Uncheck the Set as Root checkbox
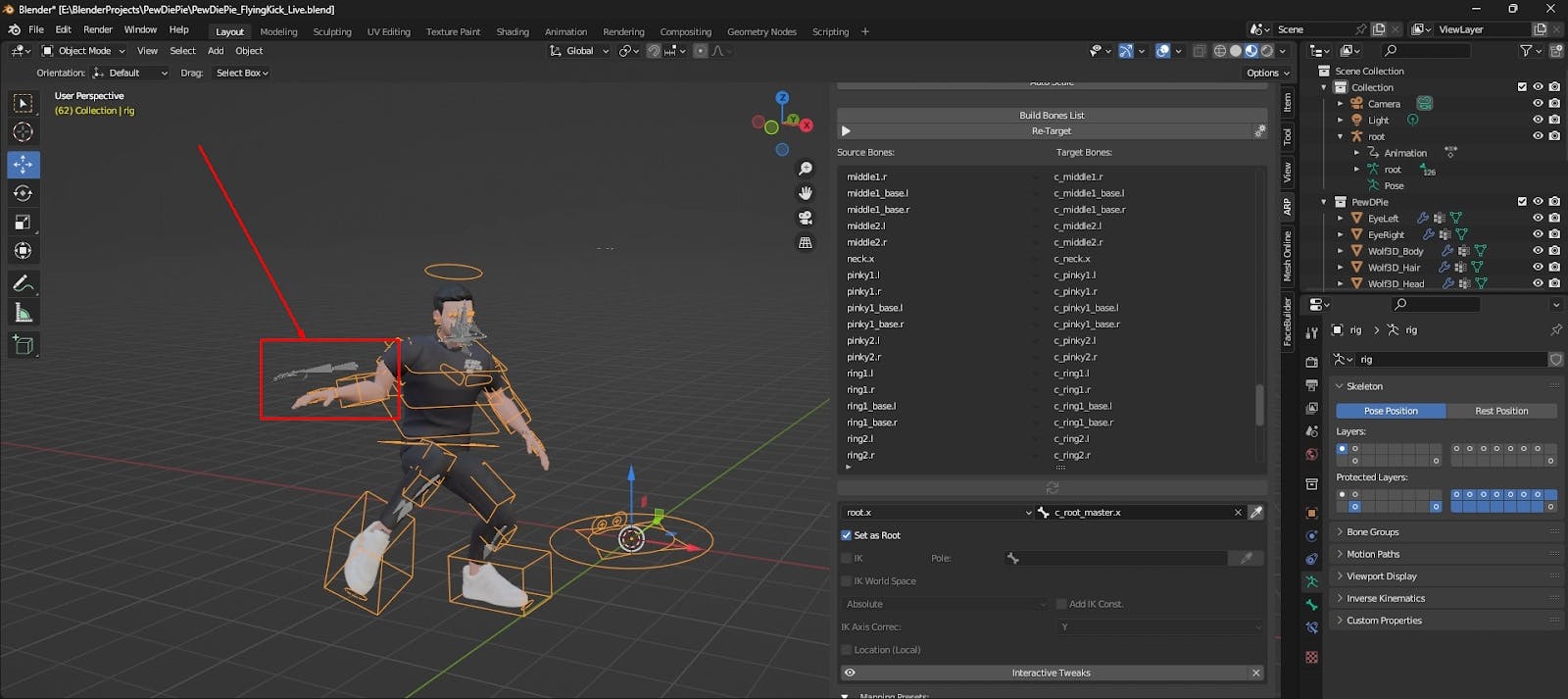The height and width of the screenshot is (699, 1568). click(x=847, y=535)
